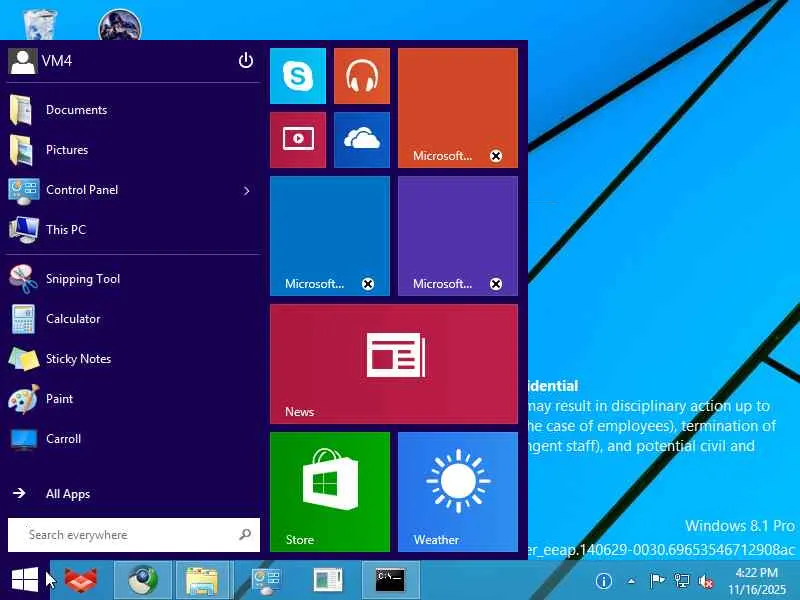Open File Explorer from taskbar

(203, 580)
